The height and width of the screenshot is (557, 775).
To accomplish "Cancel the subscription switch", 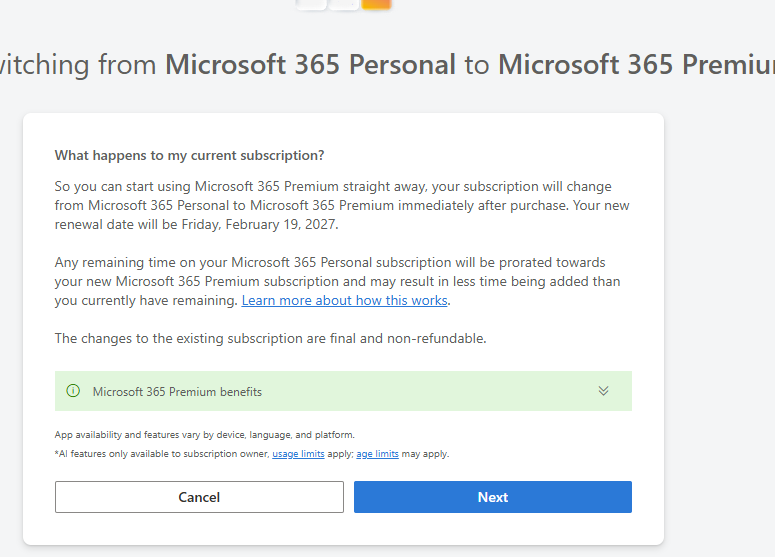I will click(199, 497).
